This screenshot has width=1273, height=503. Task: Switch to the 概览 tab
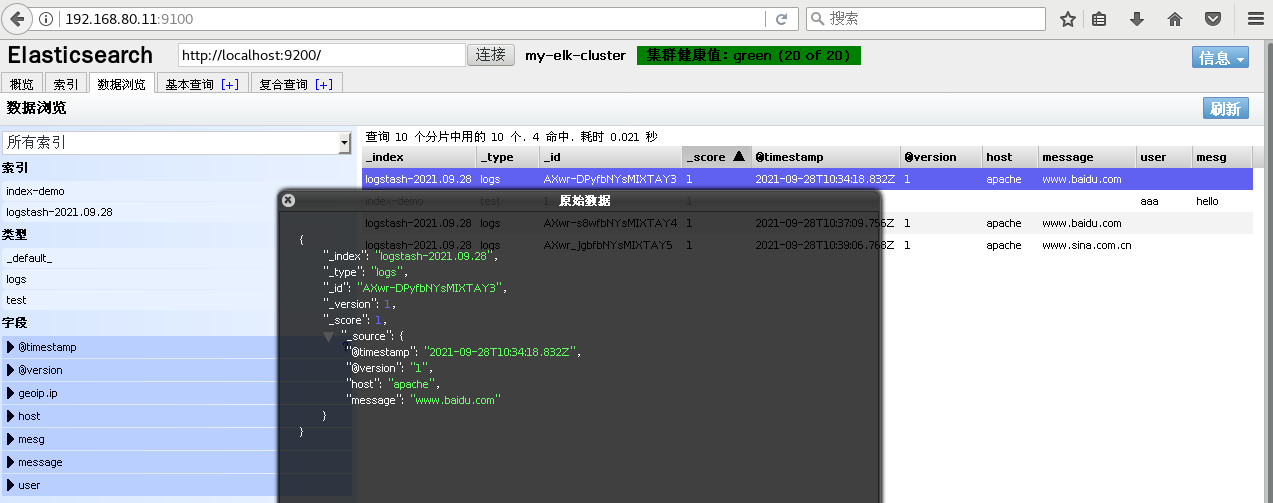pyautogui.click(x=22, y=85)
